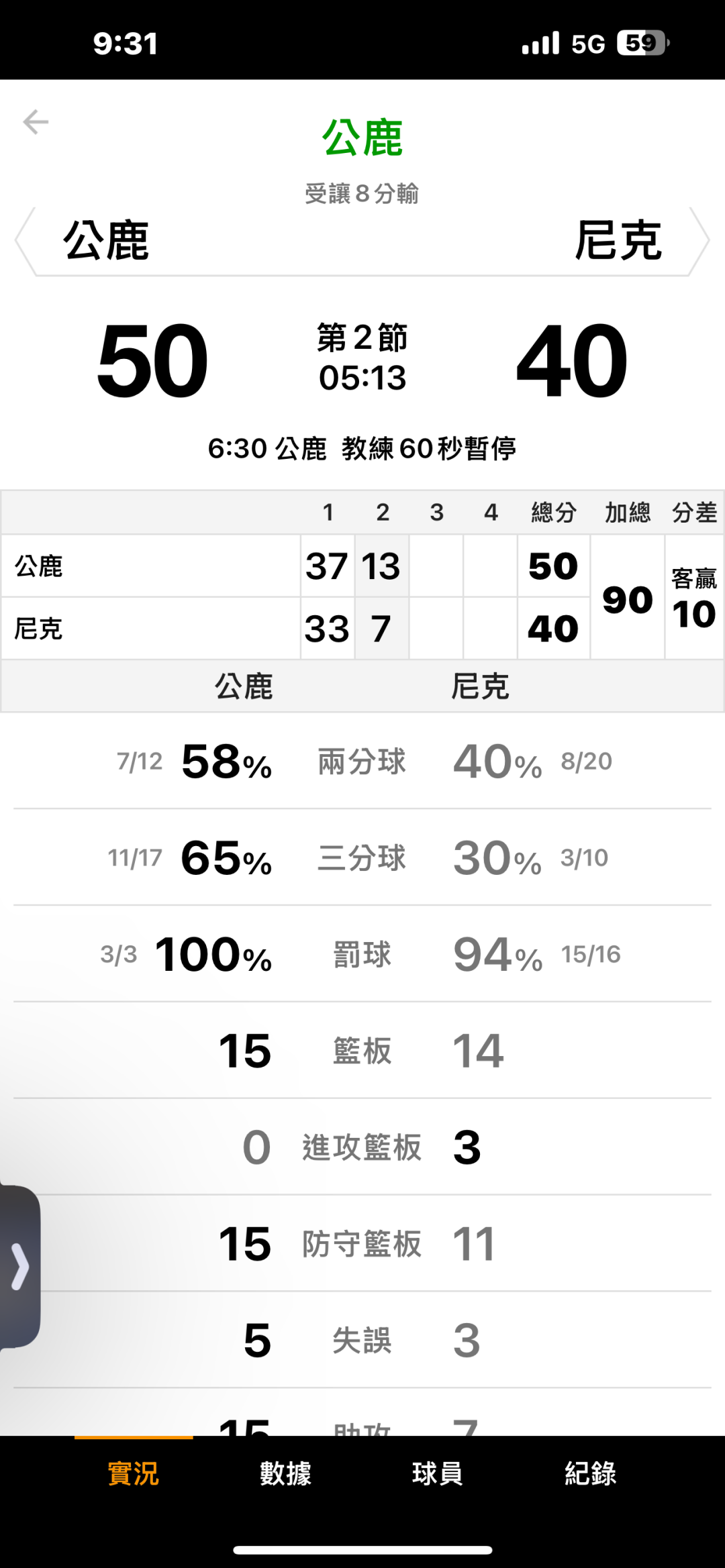Expand the dark side panel arrow handle

(x=20, y=1267)
